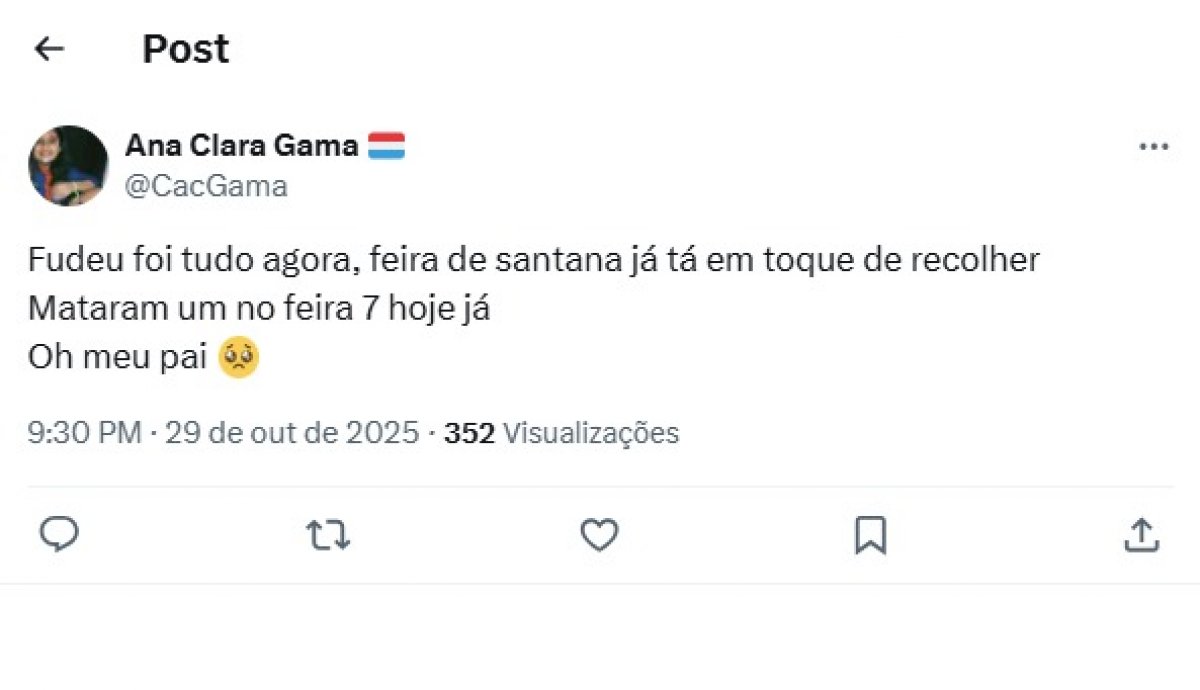Click the line starting "Fudeu foi tudo agora"
1200x690 pixels.
534,261
